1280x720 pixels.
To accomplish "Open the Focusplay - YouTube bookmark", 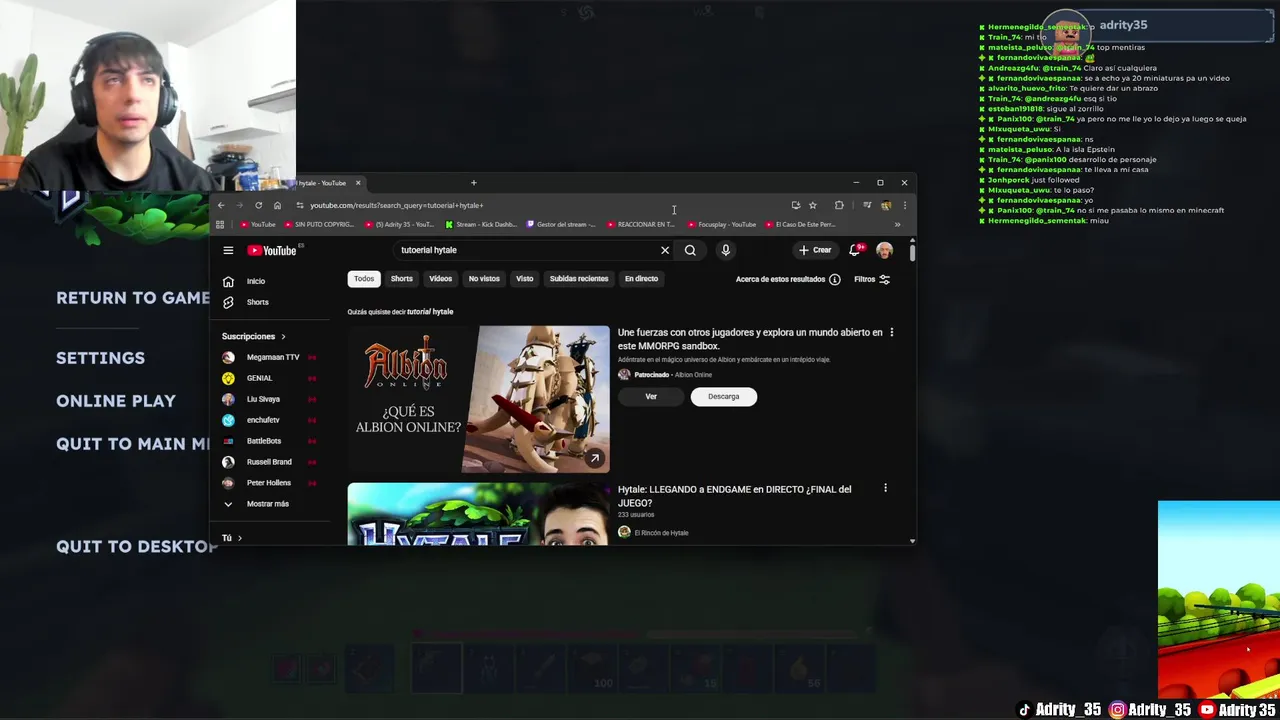I will pyautogui.click(x=721, y=224).
